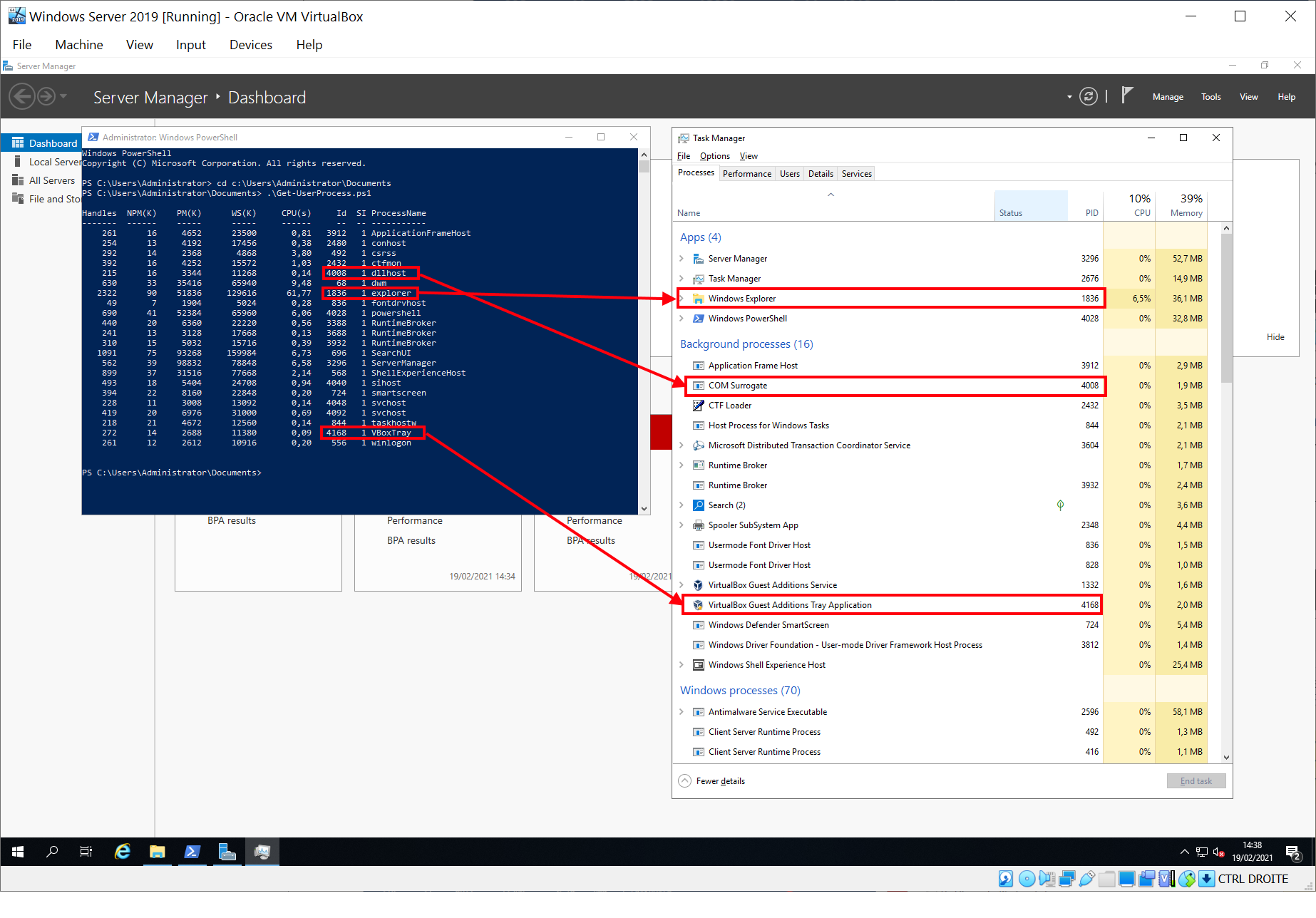Click the Windows Start button
Viewport: 1316px width, 918px height.
(x=18, y=852)
